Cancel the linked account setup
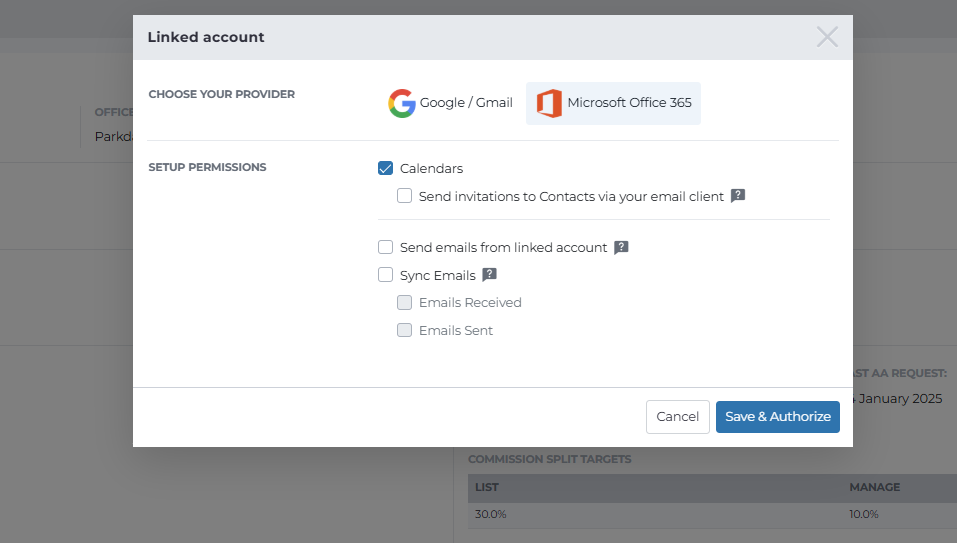 coord(677,417)
